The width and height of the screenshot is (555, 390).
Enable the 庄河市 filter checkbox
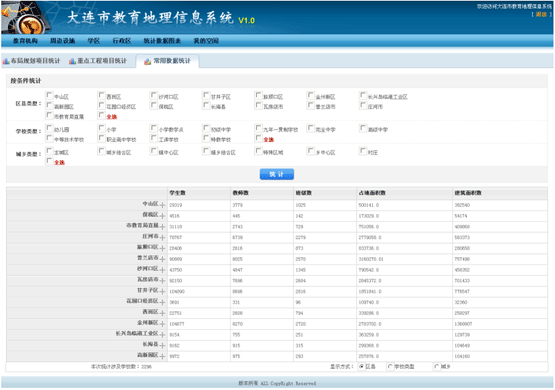click(363, 105)
